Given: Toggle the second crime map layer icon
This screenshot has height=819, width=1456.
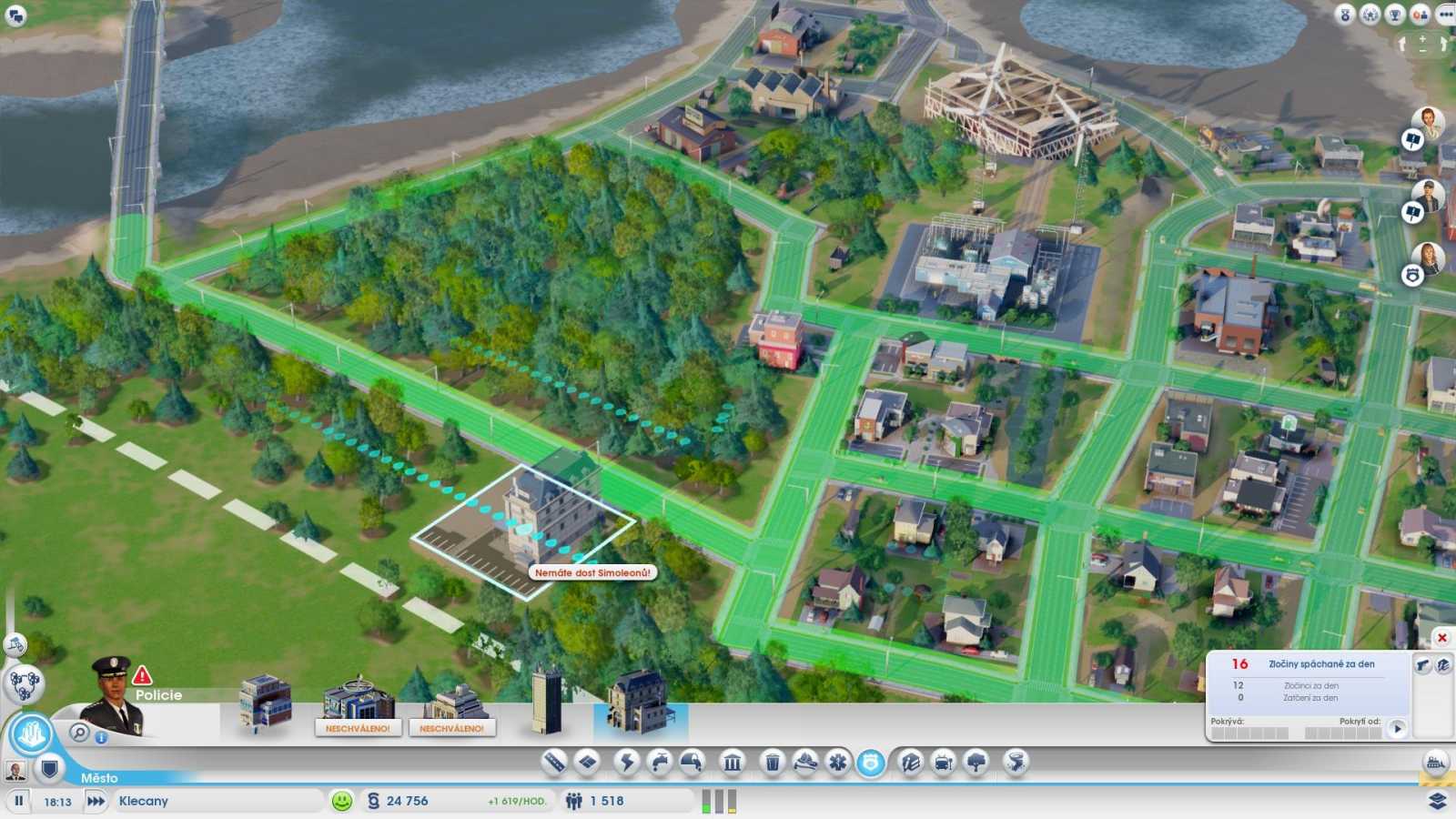Looking at the screenshot, I should coord(1443,665).
